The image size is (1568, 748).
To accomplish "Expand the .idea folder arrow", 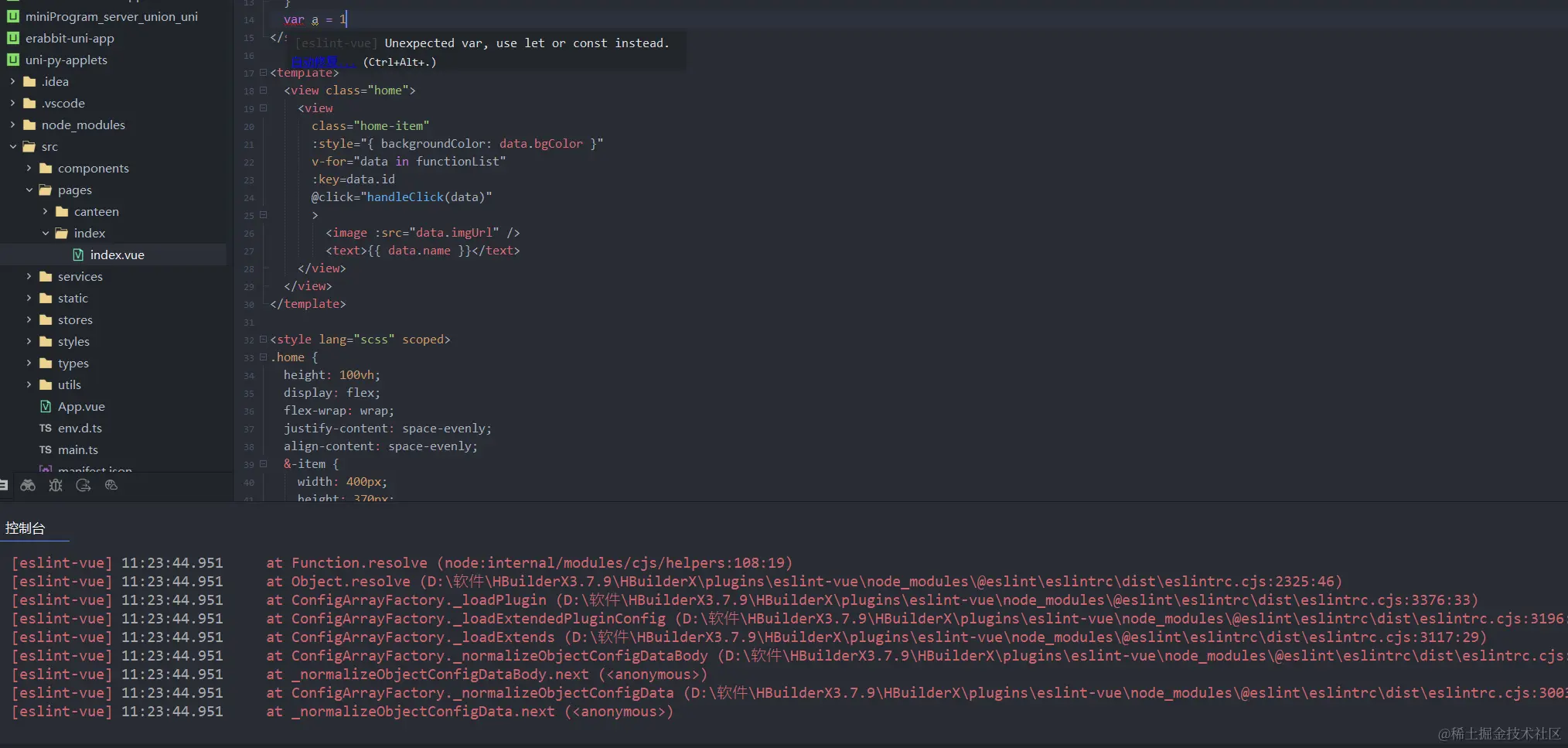I will (x=12, y=81).
